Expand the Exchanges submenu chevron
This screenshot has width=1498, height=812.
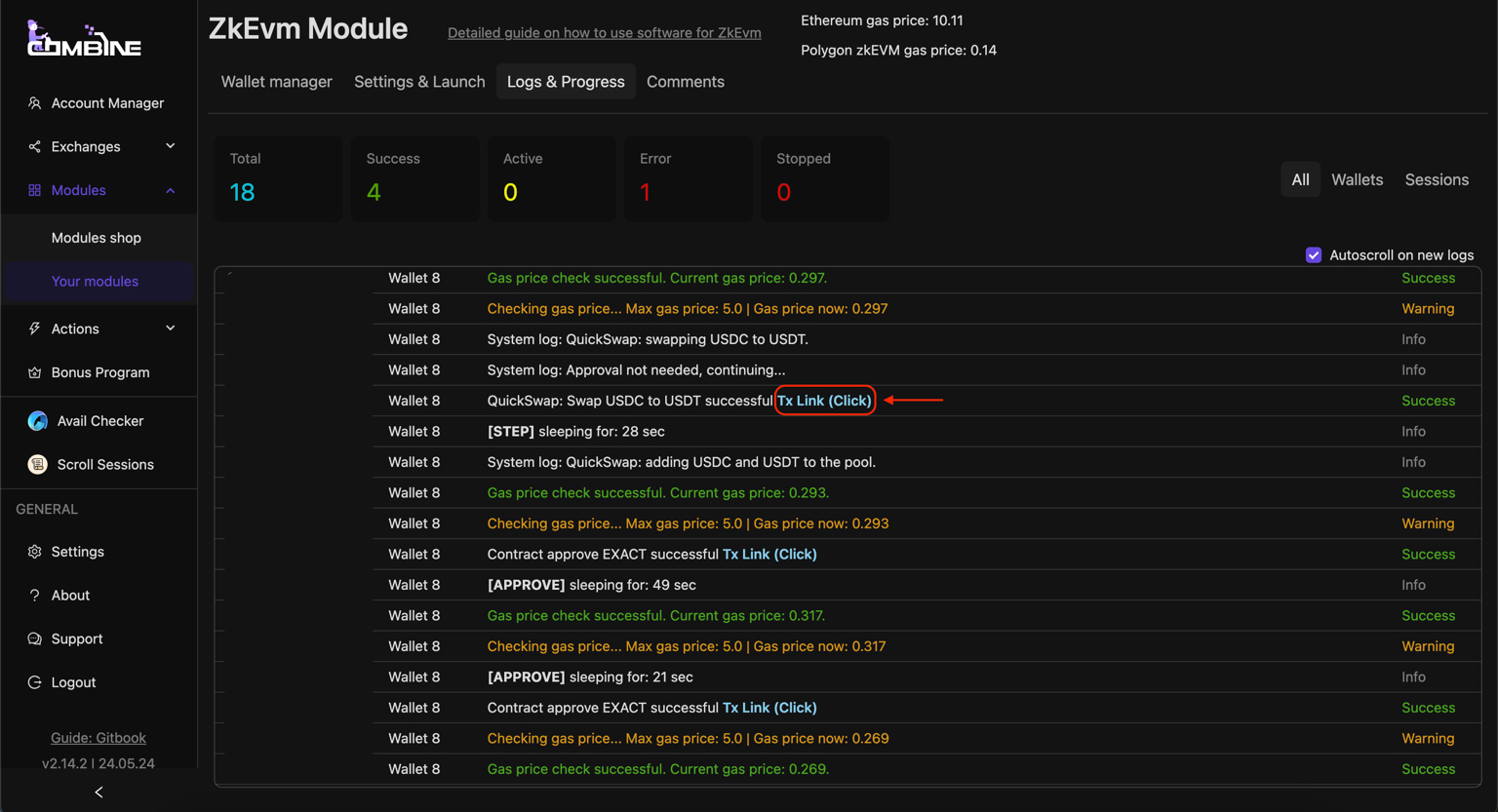click(171, 146)
